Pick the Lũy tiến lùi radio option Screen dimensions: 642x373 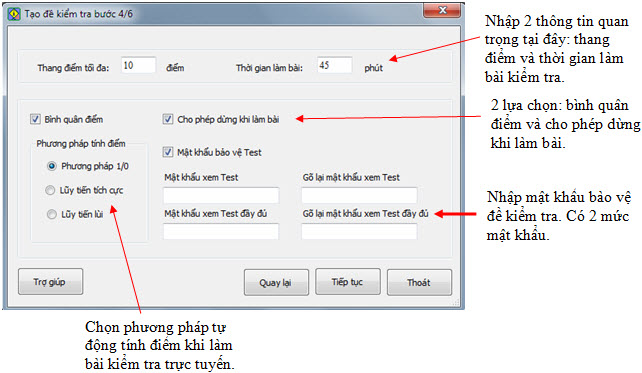coord(52,214)
